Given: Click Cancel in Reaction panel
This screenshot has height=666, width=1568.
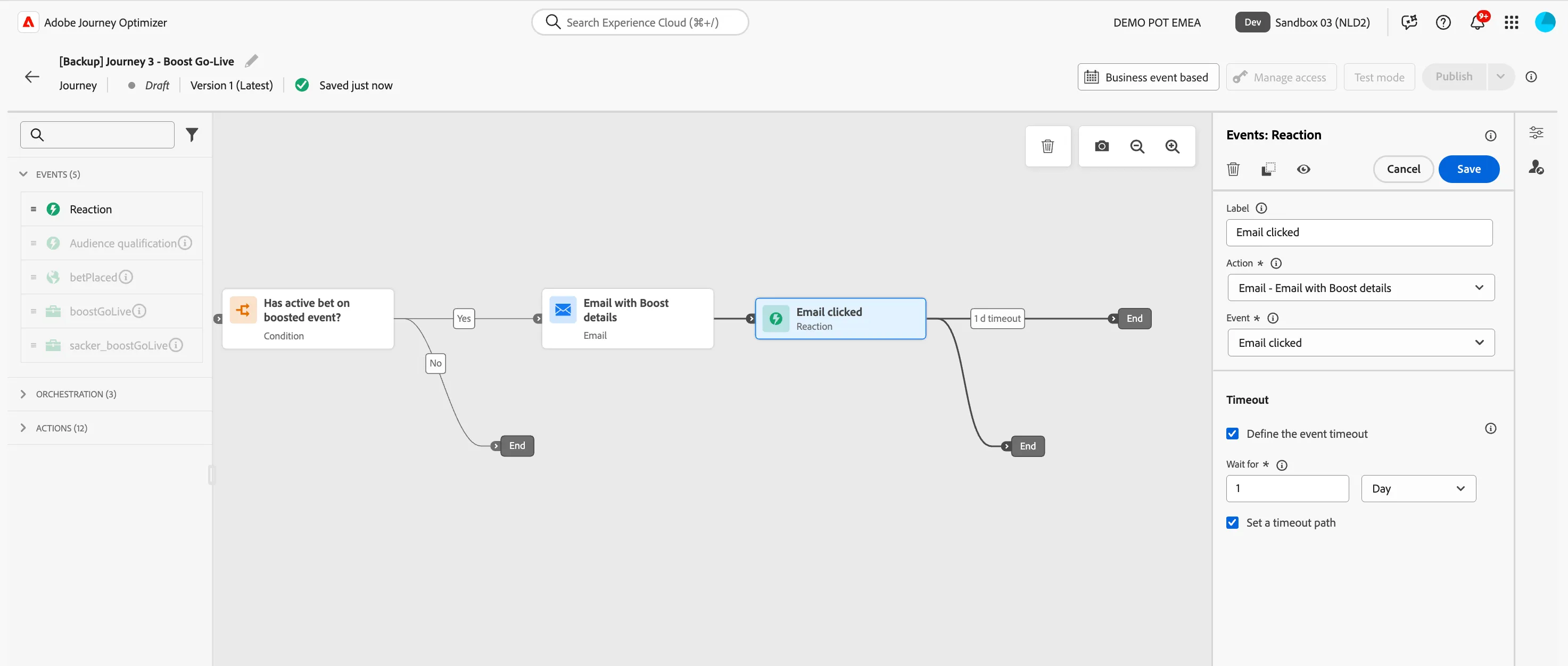Looking at the screenshot, I should pos(1403,169).
